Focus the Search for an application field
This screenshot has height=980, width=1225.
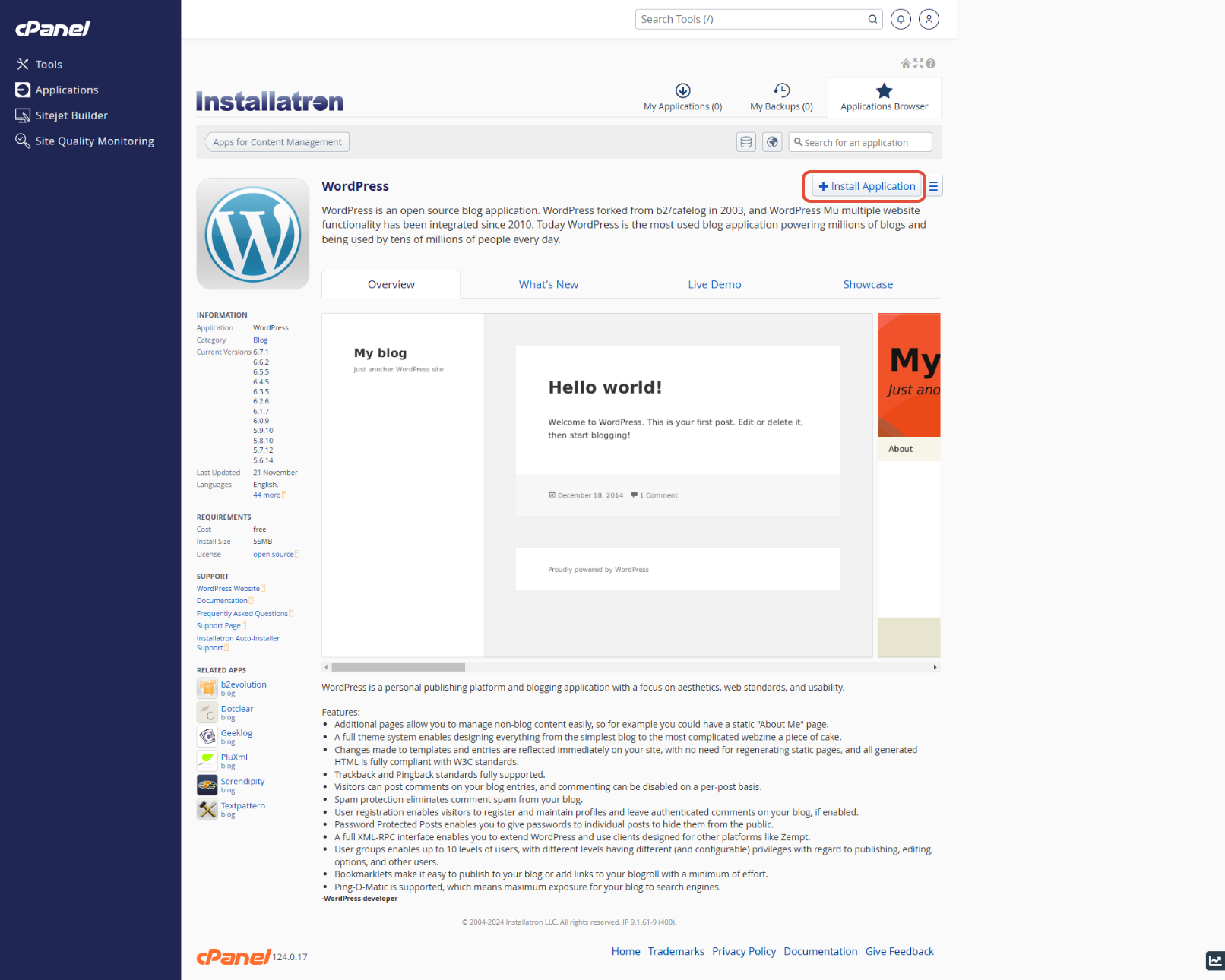860,142
